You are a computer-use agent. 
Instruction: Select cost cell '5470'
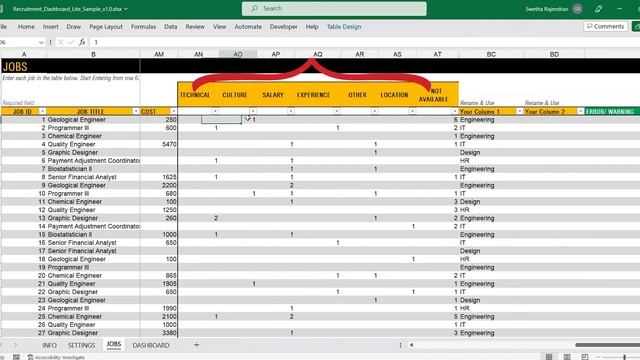(159, 144)
